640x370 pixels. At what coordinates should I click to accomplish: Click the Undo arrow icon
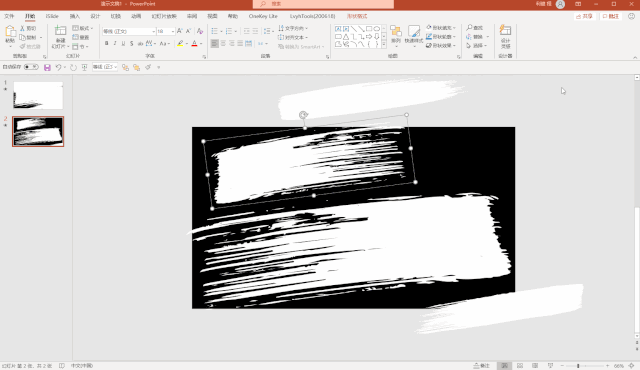tap(58, 67)
